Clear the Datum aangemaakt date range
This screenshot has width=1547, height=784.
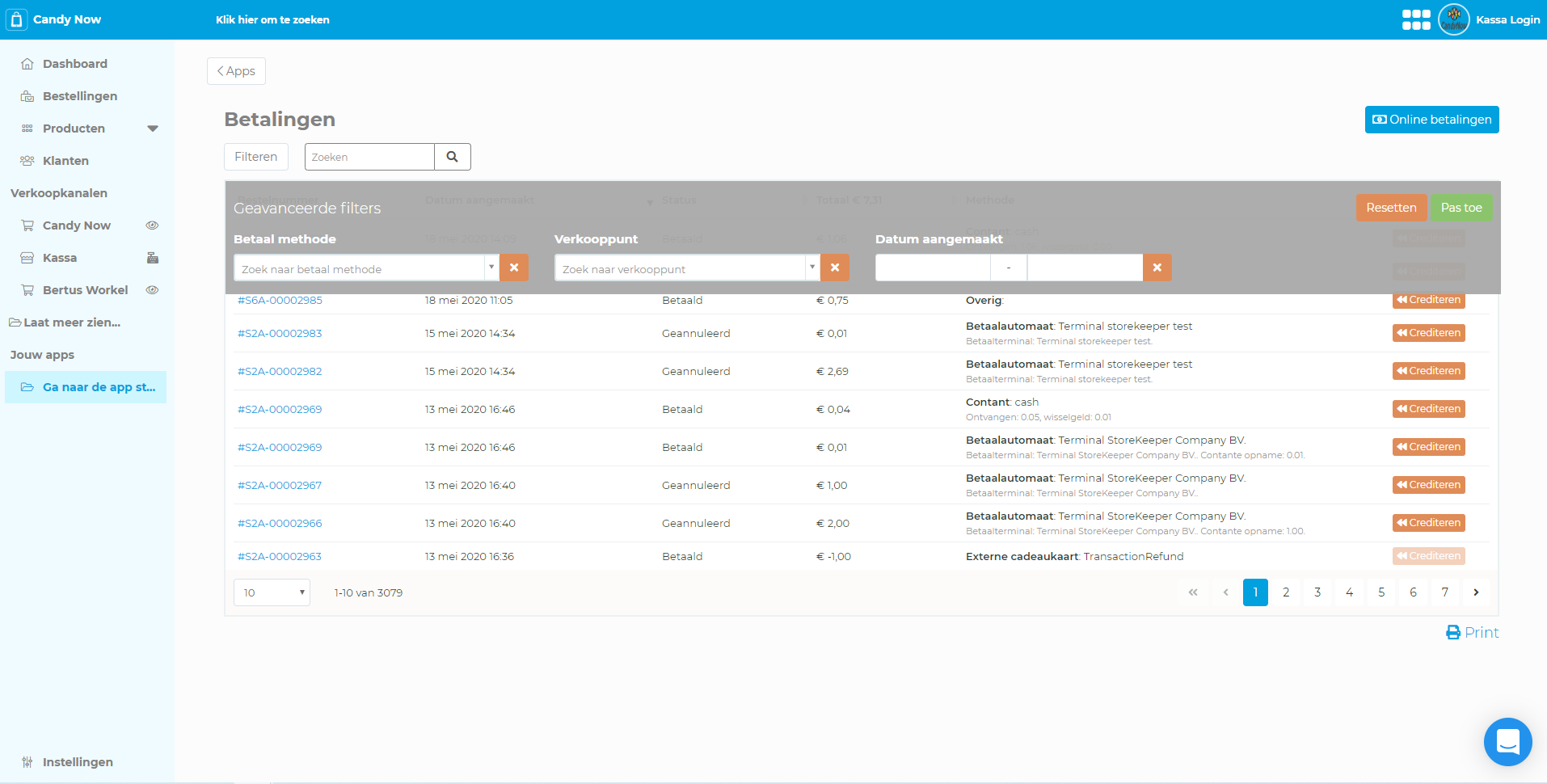pos(1157,268)
